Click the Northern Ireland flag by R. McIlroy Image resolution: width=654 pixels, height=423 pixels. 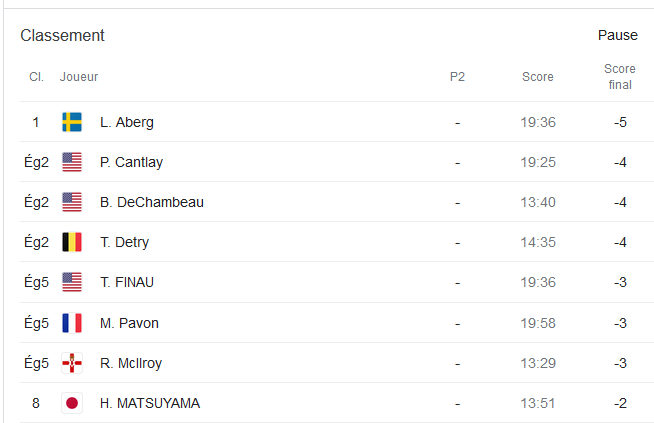(72, 363)
